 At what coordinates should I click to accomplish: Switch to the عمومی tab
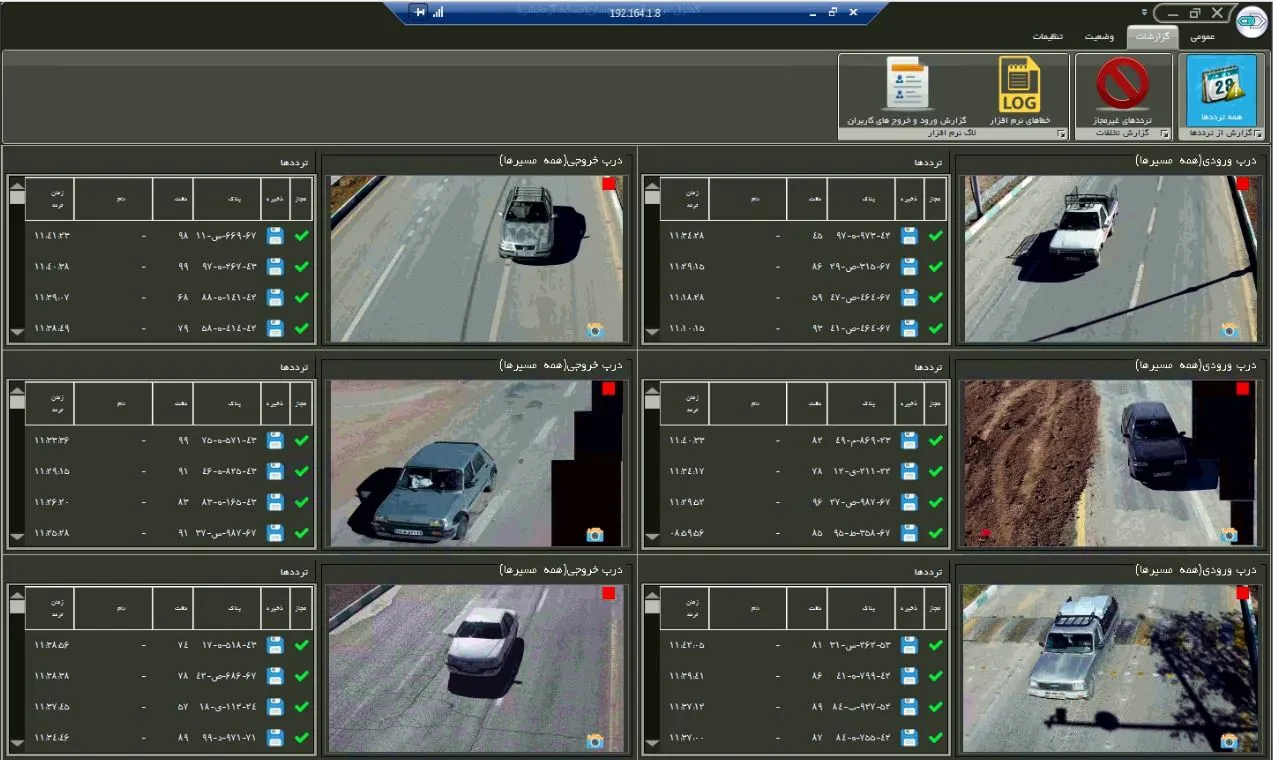(x=1202, y=37)
